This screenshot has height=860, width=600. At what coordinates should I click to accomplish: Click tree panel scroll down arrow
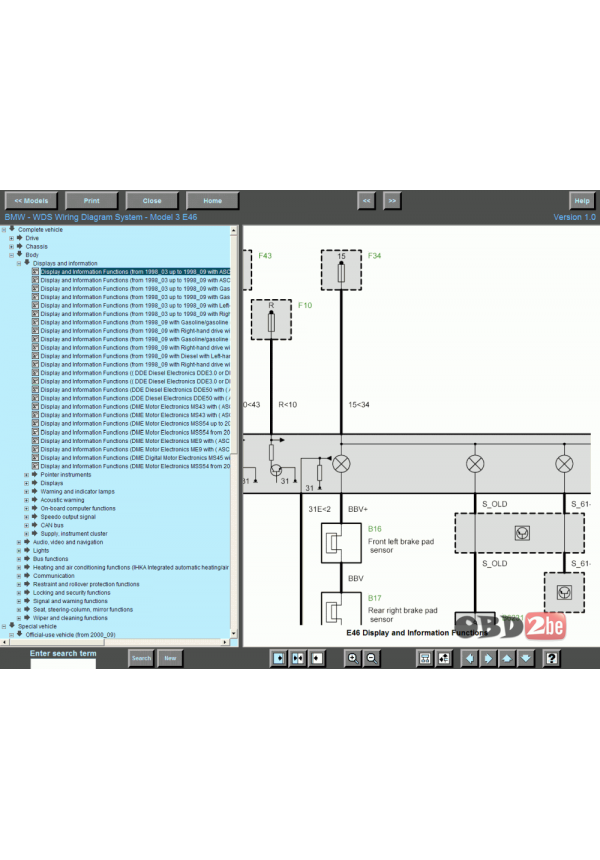234,634
